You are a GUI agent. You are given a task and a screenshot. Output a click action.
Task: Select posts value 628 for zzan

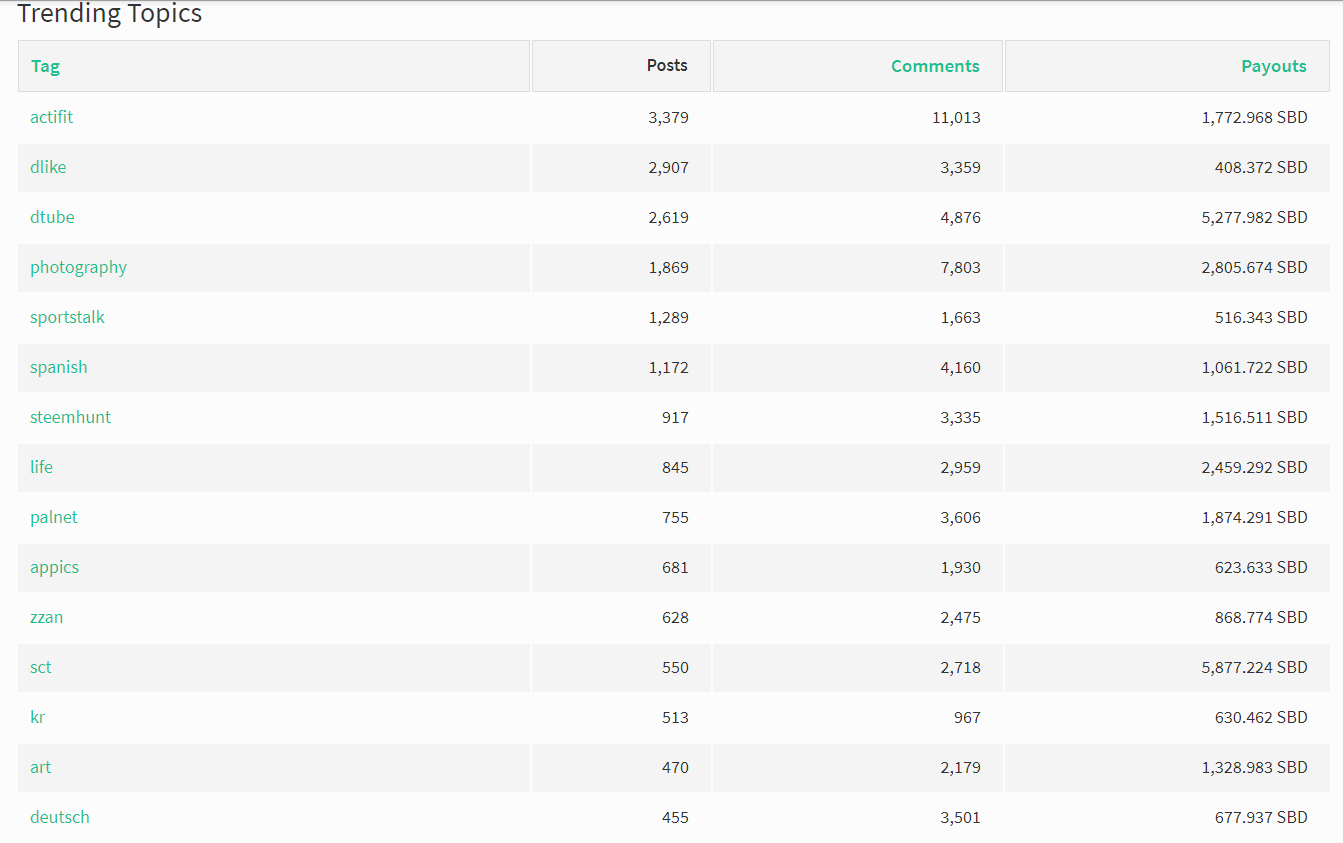pyautogui.click(x=675, y=617)
